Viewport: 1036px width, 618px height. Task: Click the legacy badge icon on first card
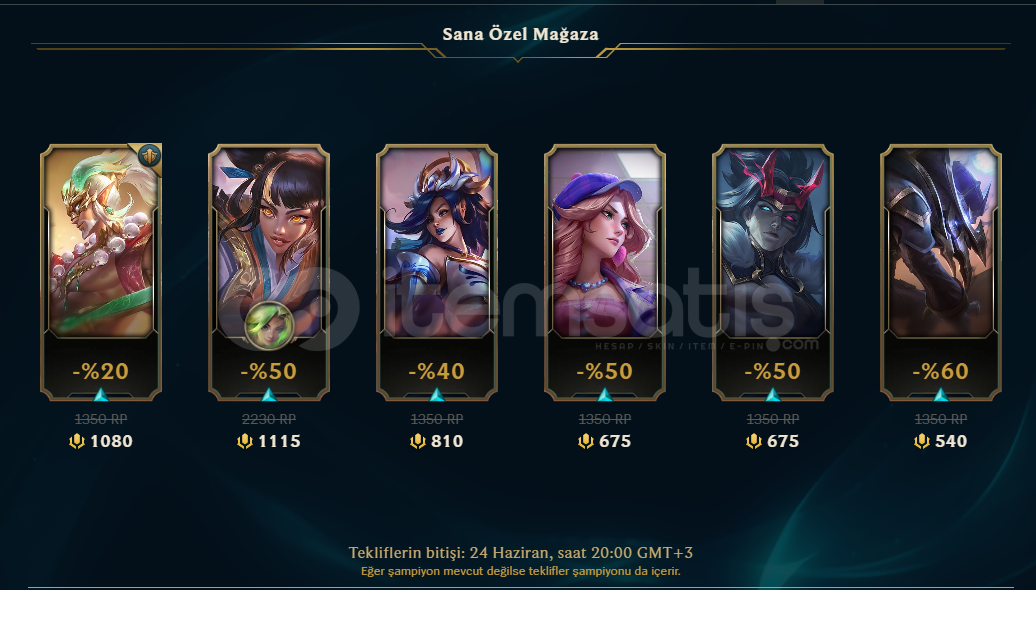point(150,156)
